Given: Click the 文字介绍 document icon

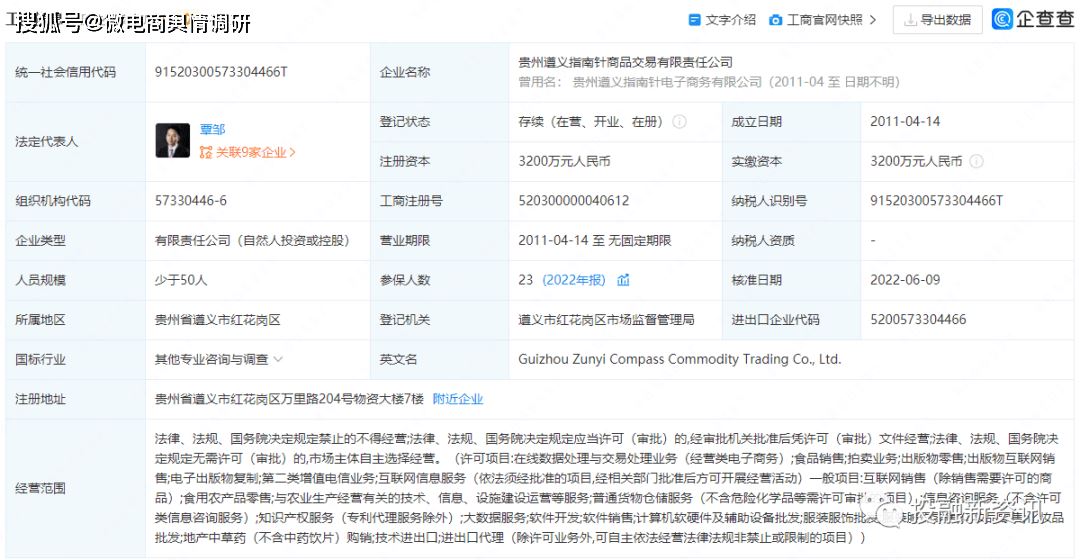Looking at the screenshot, I should pyautogui.click(x=695, y=20).
